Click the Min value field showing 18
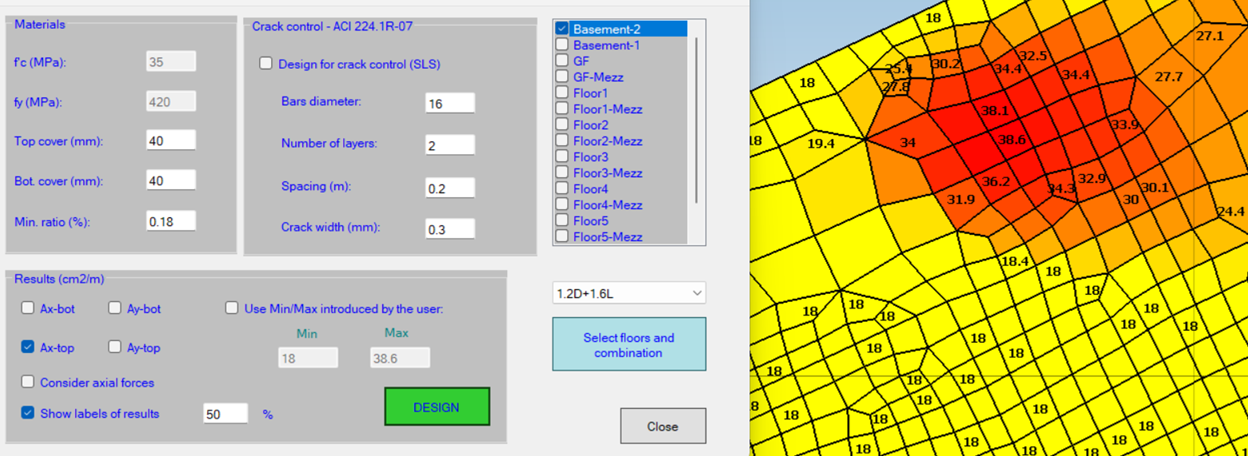The width and height of the screenshot is (1248, 456). (x=308, y=357)
